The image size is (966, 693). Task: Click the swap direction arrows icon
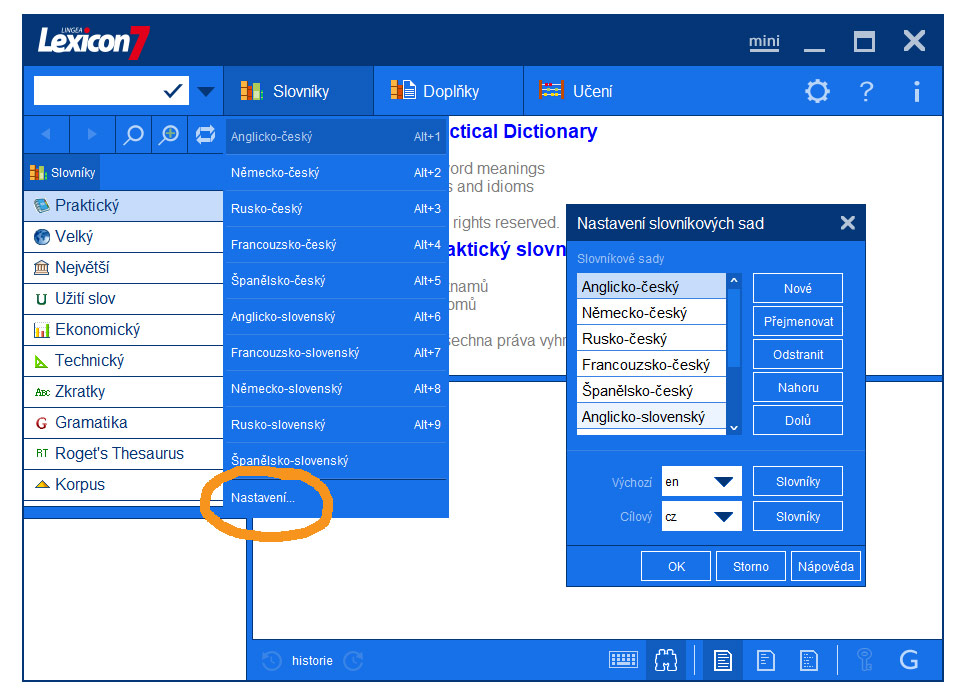pyautogui.click(x=205, y=134)
